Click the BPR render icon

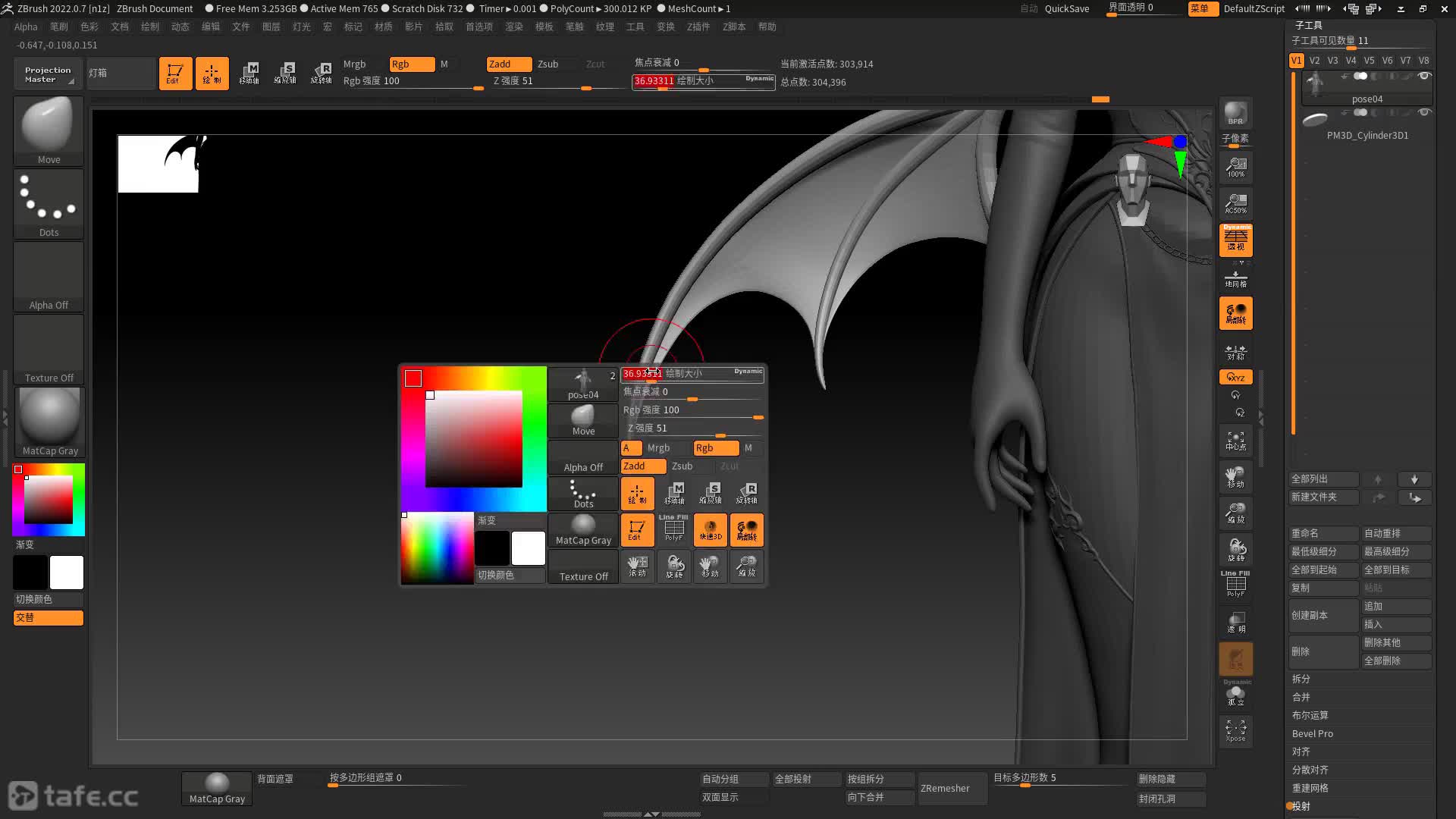(1235, 113)
